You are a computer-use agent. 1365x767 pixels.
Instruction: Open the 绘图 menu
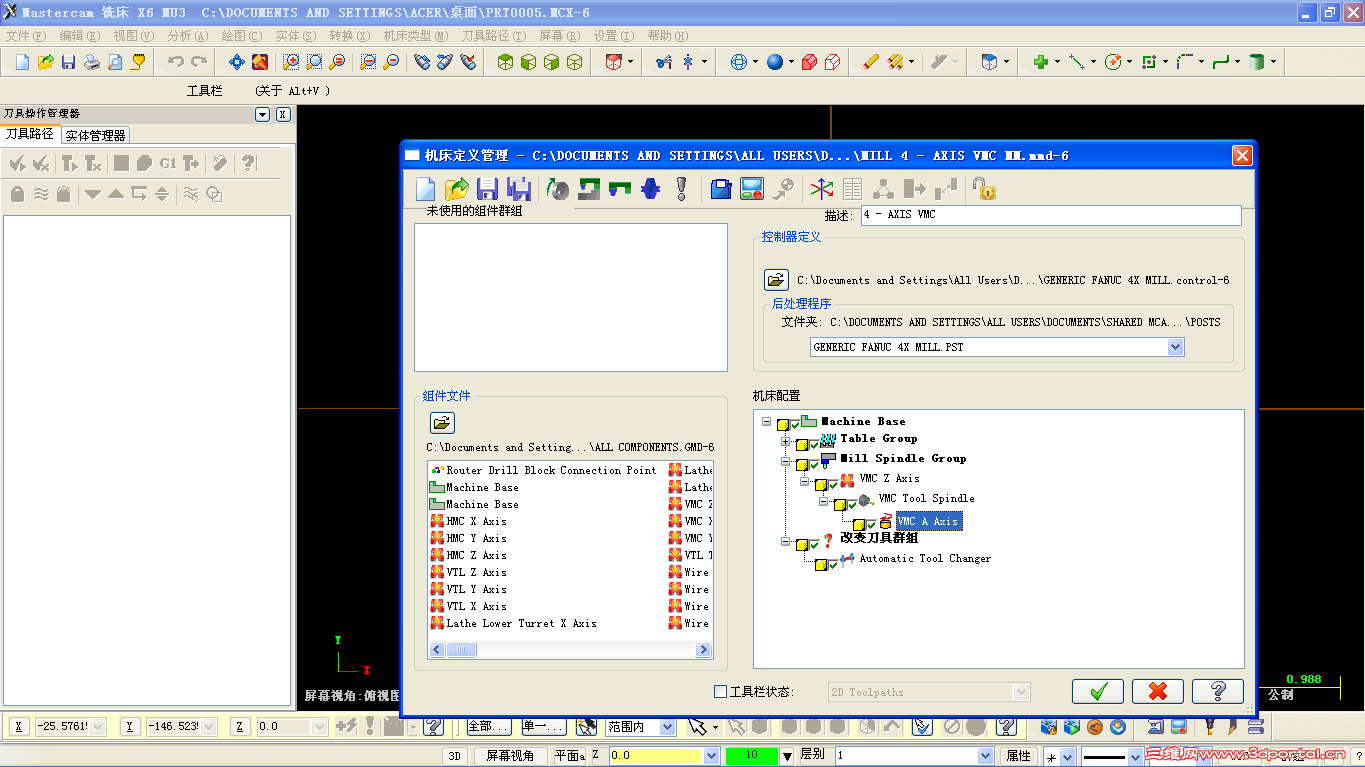point(241,35)
